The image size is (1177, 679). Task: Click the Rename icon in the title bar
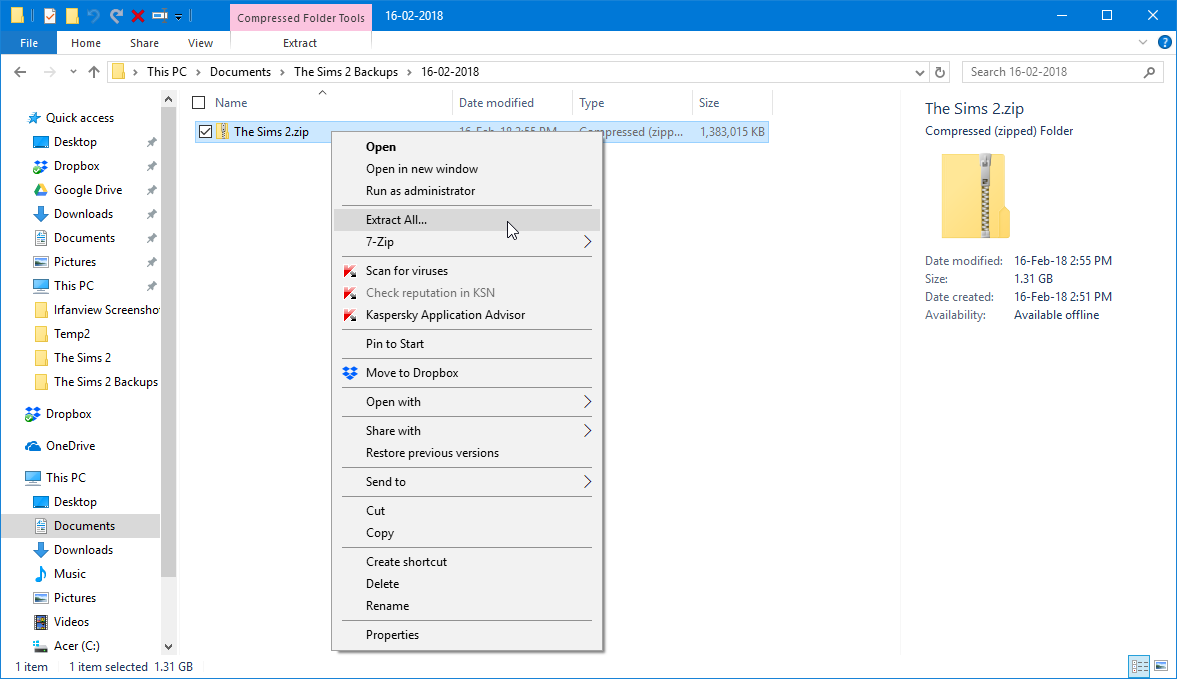160,15
